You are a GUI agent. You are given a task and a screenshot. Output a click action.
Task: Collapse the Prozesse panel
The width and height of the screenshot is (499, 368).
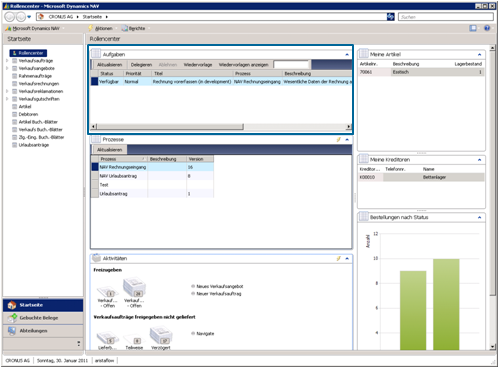347,140
